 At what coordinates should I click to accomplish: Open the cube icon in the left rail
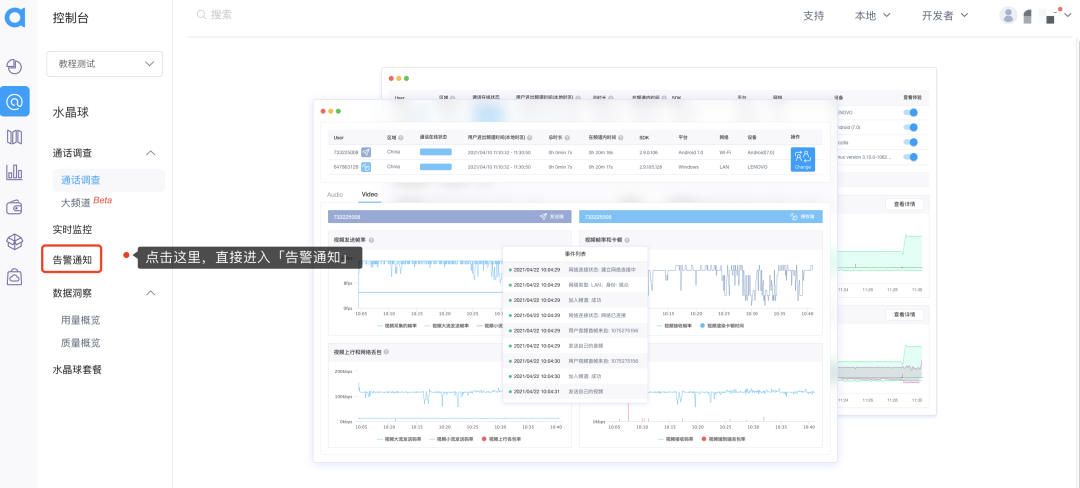[x=14, y=242]
